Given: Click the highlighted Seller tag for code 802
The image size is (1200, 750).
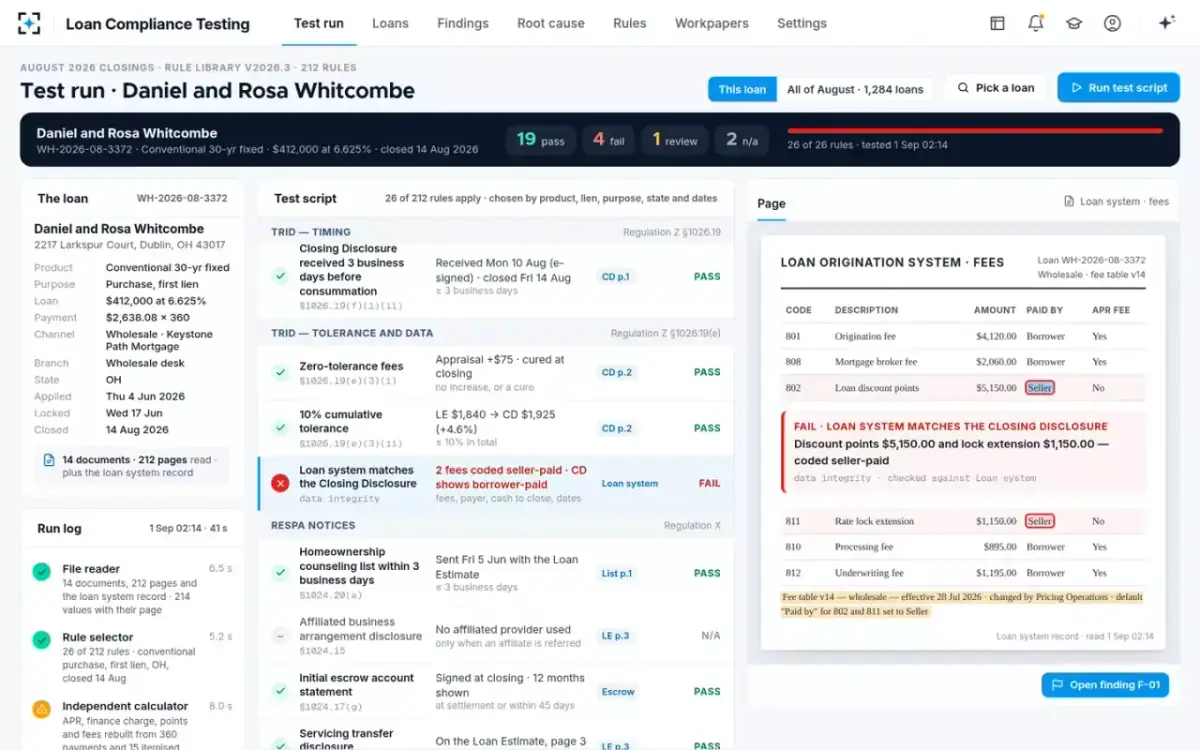Looking at the screenshot, I should click(x=1040, y=388).
